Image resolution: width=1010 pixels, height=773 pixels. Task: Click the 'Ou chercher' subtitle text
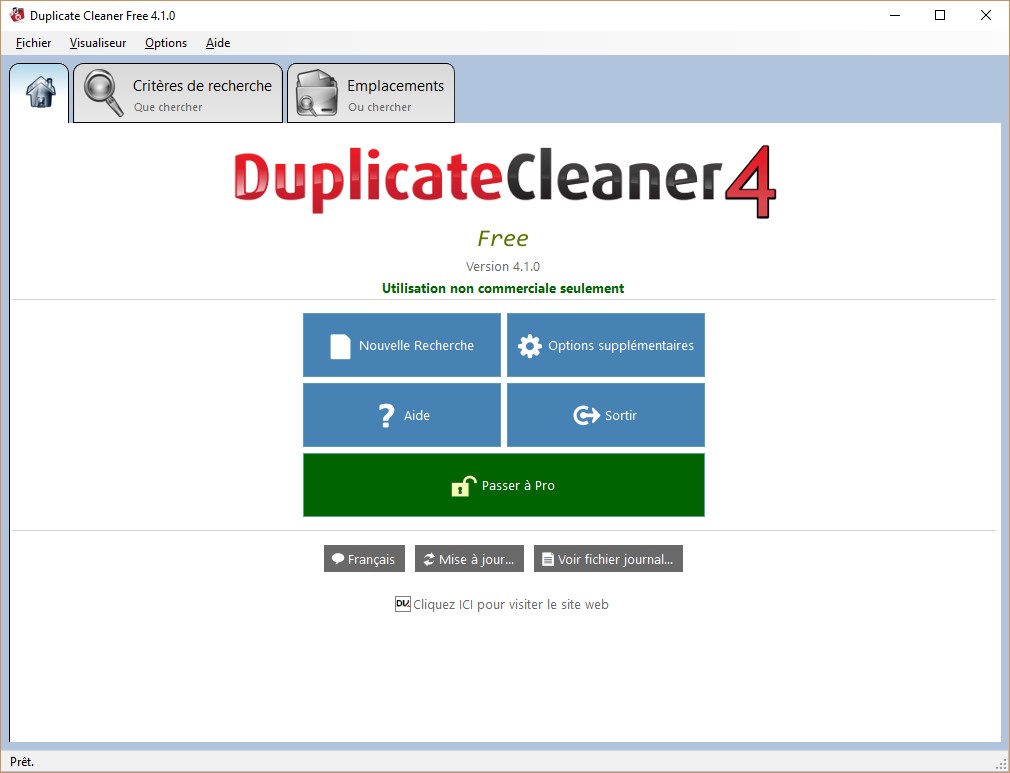[x=379, y=108]
